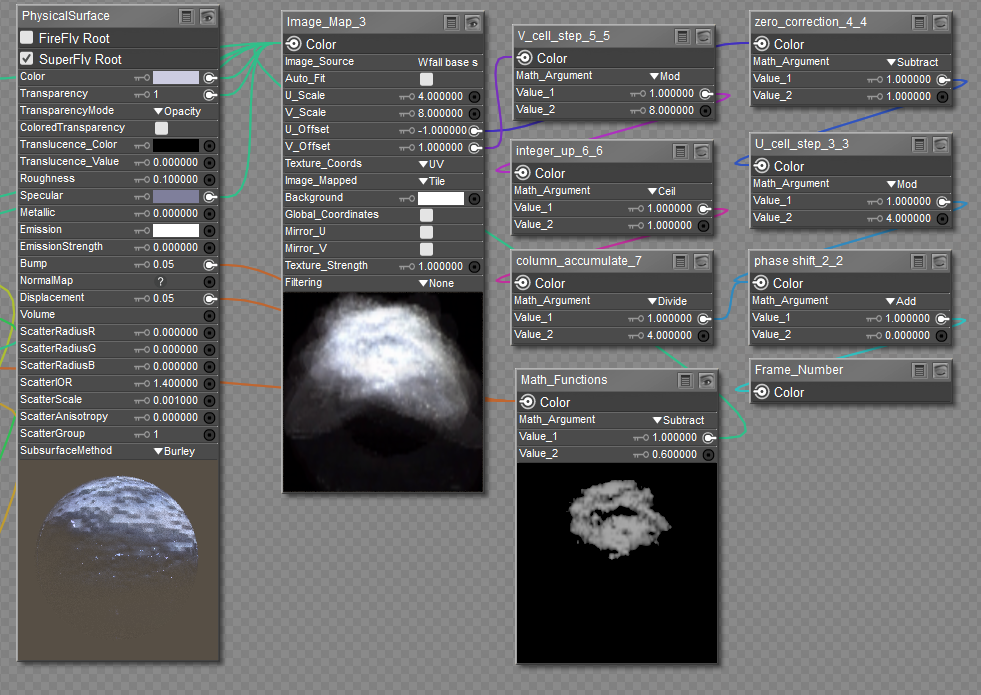Open Image_Mapped Tile dropdown

[432, 181]
